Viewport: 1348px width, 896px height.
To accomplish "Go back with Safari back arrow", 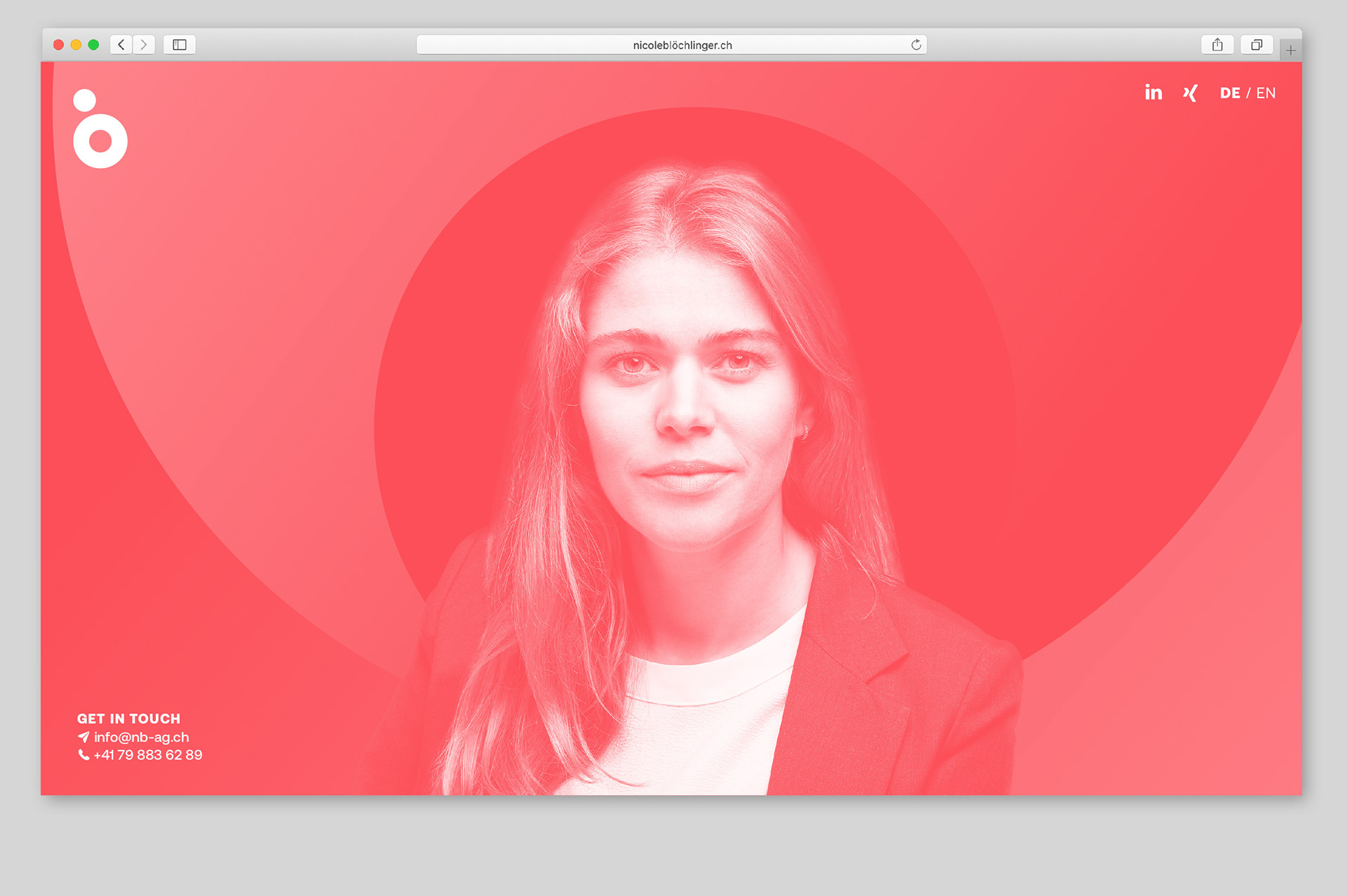I will tap(121, 45).
